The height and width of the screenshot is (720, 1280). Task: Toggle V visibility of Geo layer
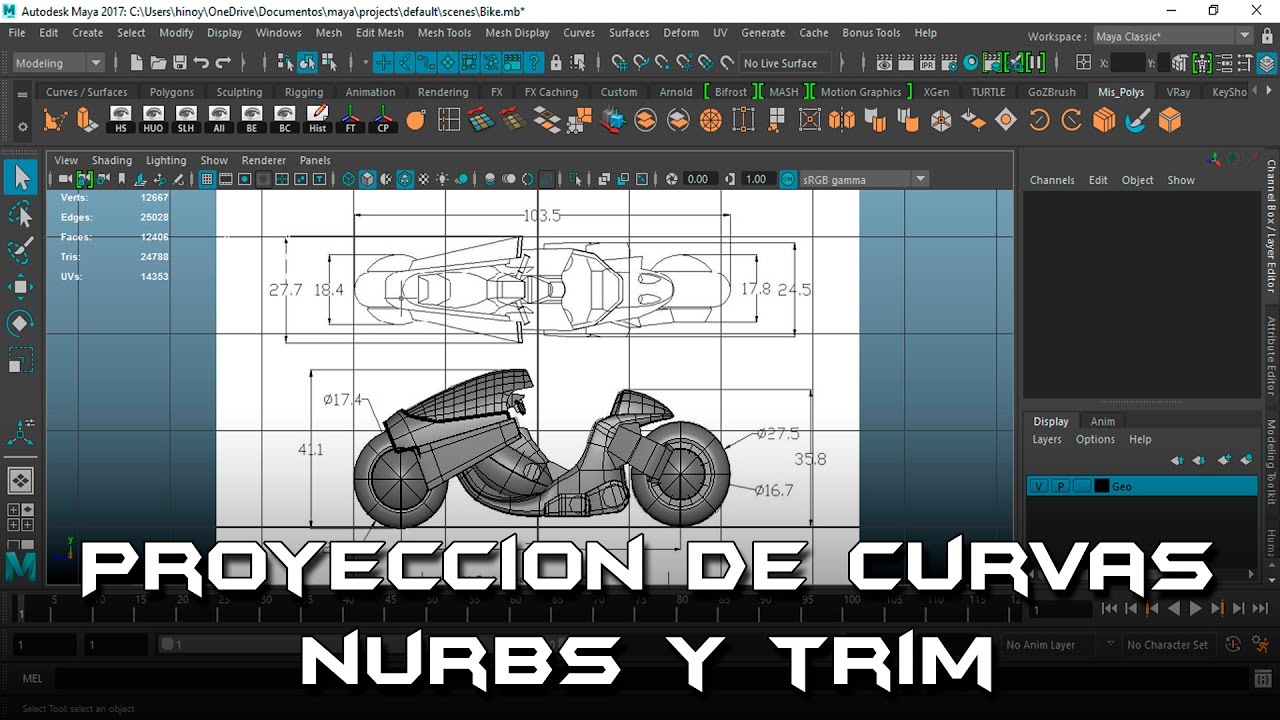(x=1040, y=487)
